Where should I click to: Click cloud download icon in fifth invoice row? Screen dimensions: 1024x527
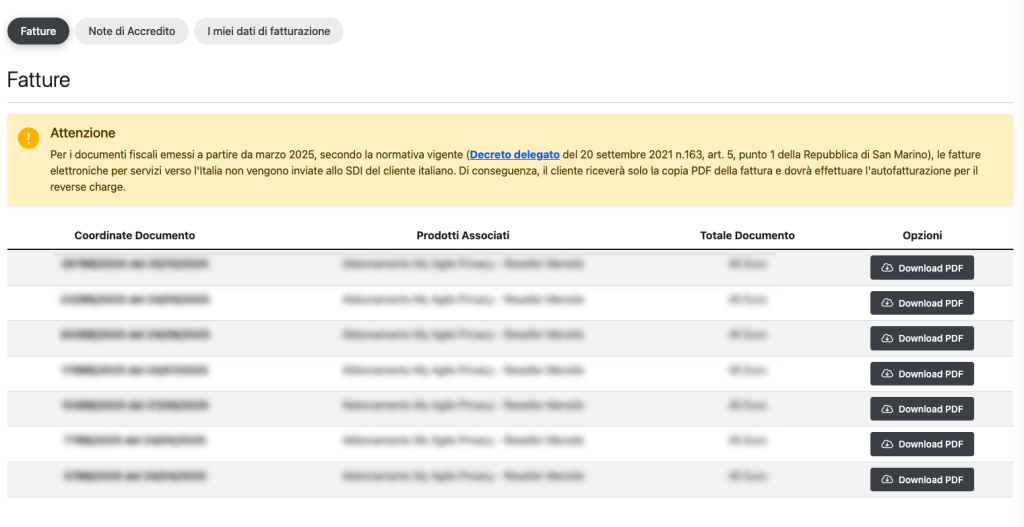click(x=887, y=409)
